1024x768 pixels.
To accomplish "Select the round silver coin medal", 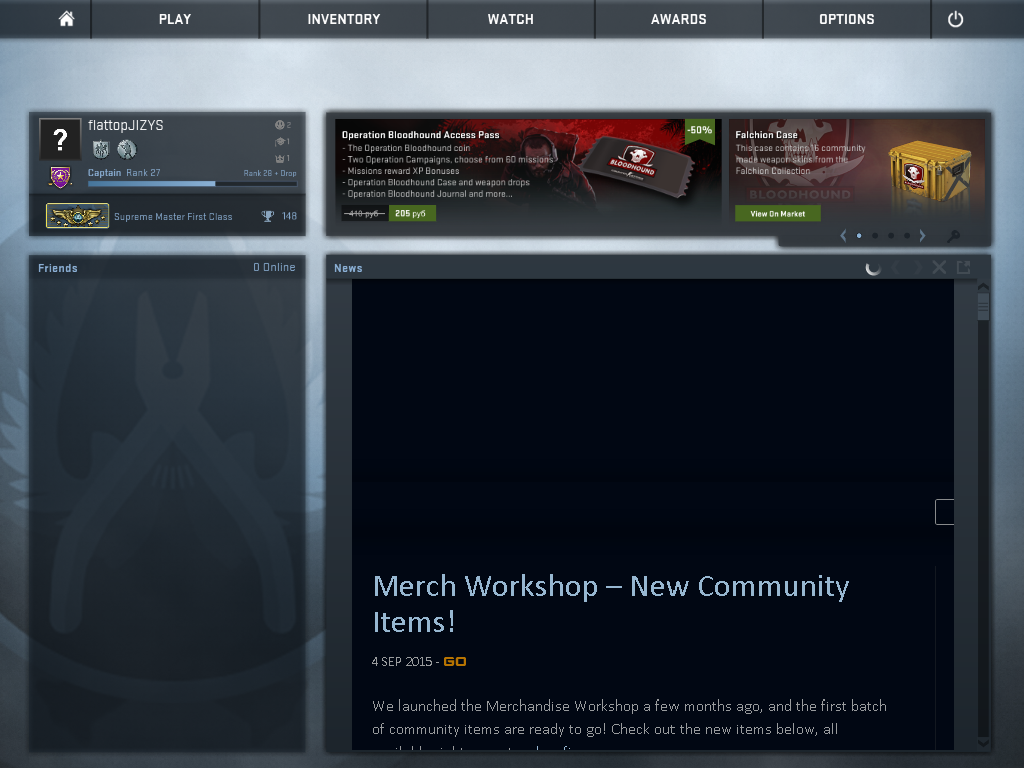I will point(127,150).
